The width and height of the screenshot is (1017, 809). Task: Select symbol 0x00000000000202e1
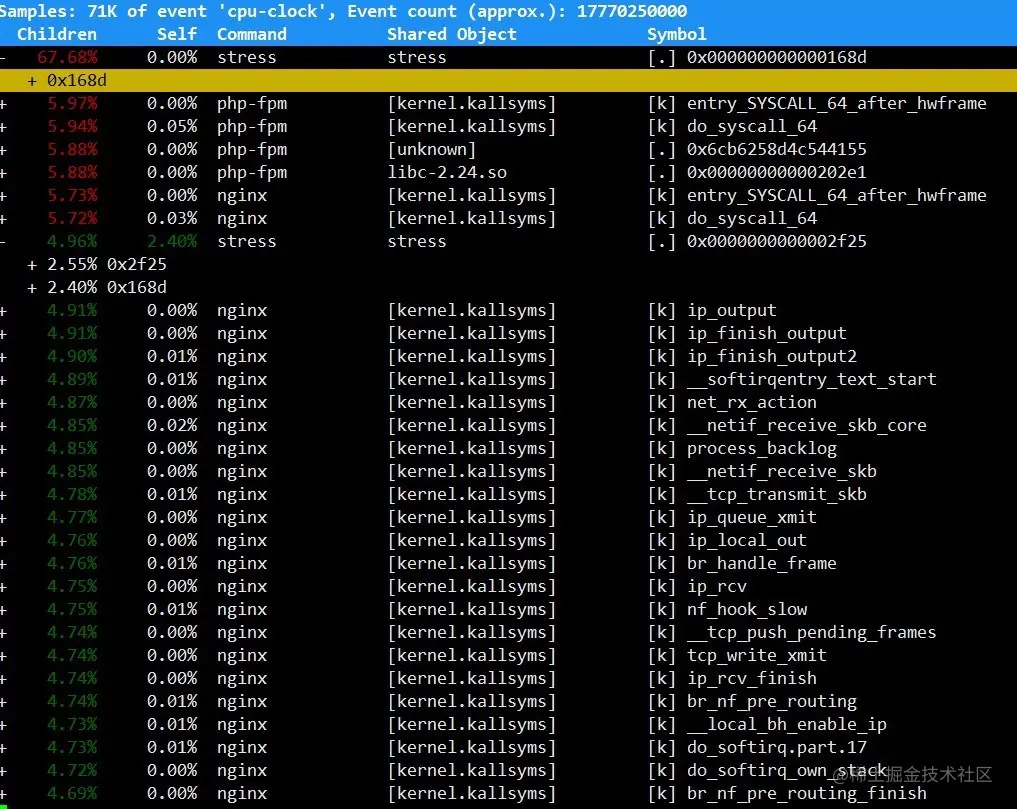(x=776, y=173)
